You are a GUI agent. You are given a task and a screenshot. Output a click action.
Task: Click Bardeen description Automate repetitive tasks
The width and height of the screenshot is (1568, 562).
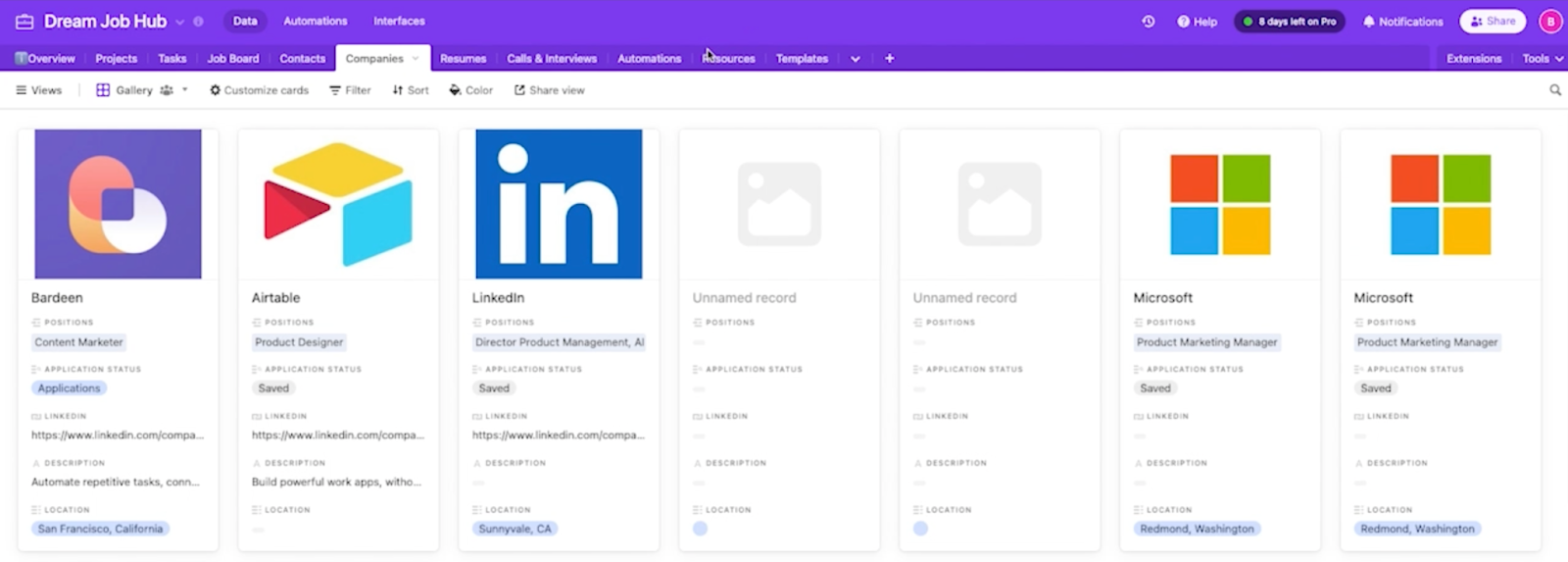116,483
